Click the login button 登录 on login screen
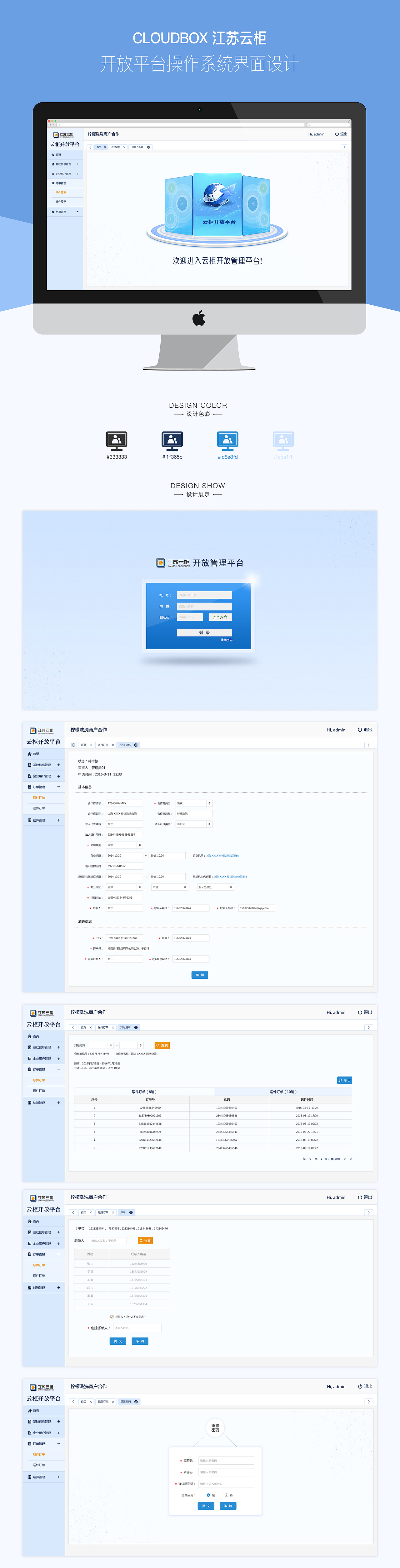Screen dimensions: 400x1568 (x=204, y=632)
